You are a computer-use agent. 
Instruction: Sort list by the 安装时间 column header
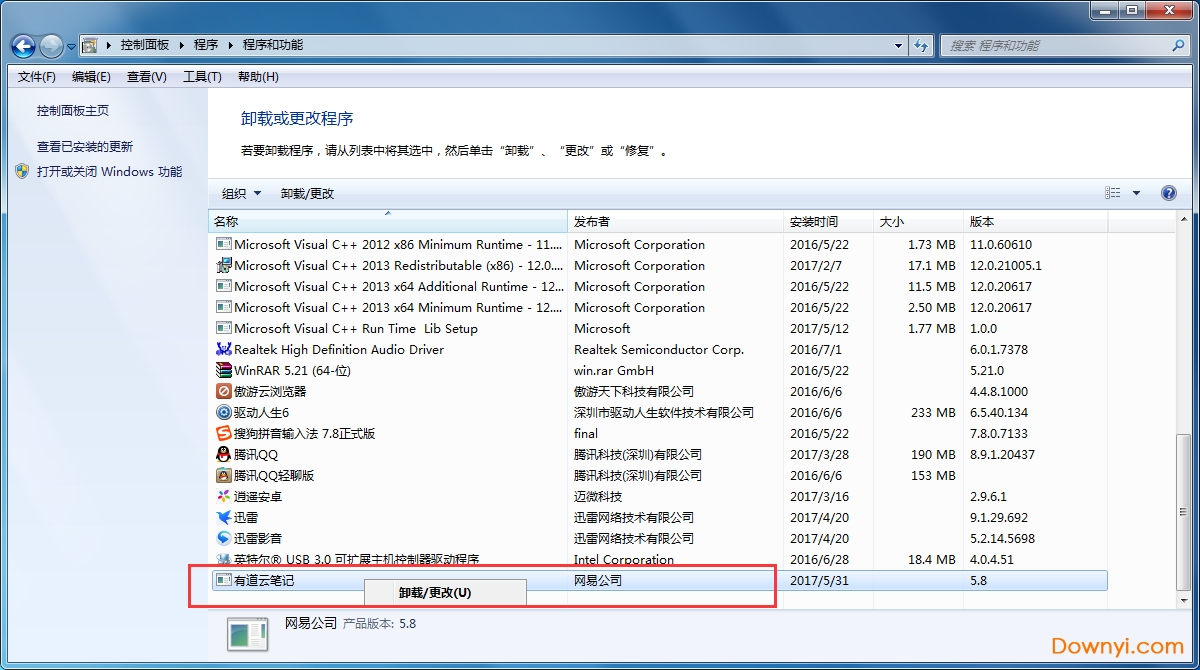click(814, 222)
